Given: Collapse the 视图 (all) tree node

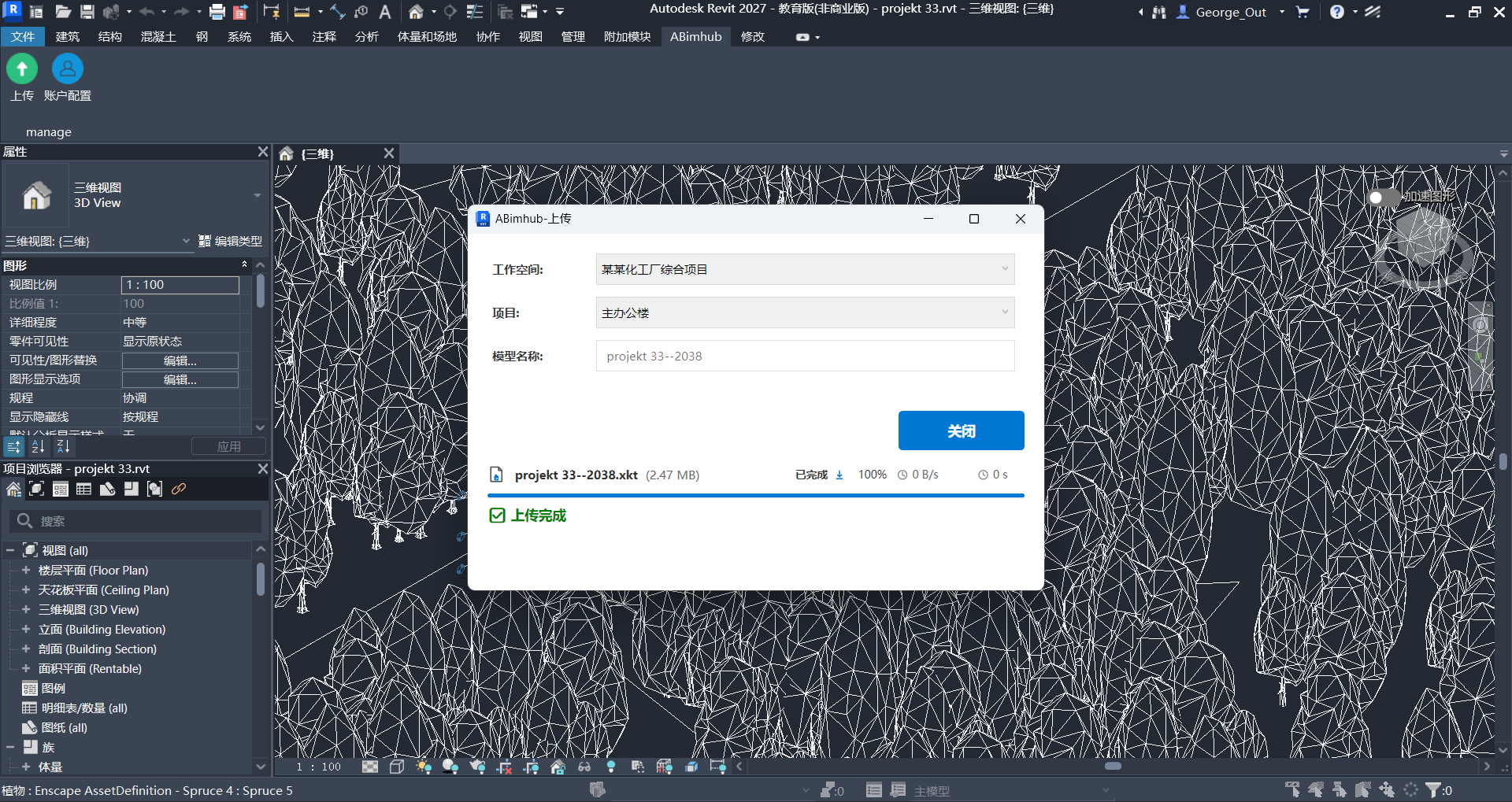Looking at the screenshot, I should [x=10, y=550].
